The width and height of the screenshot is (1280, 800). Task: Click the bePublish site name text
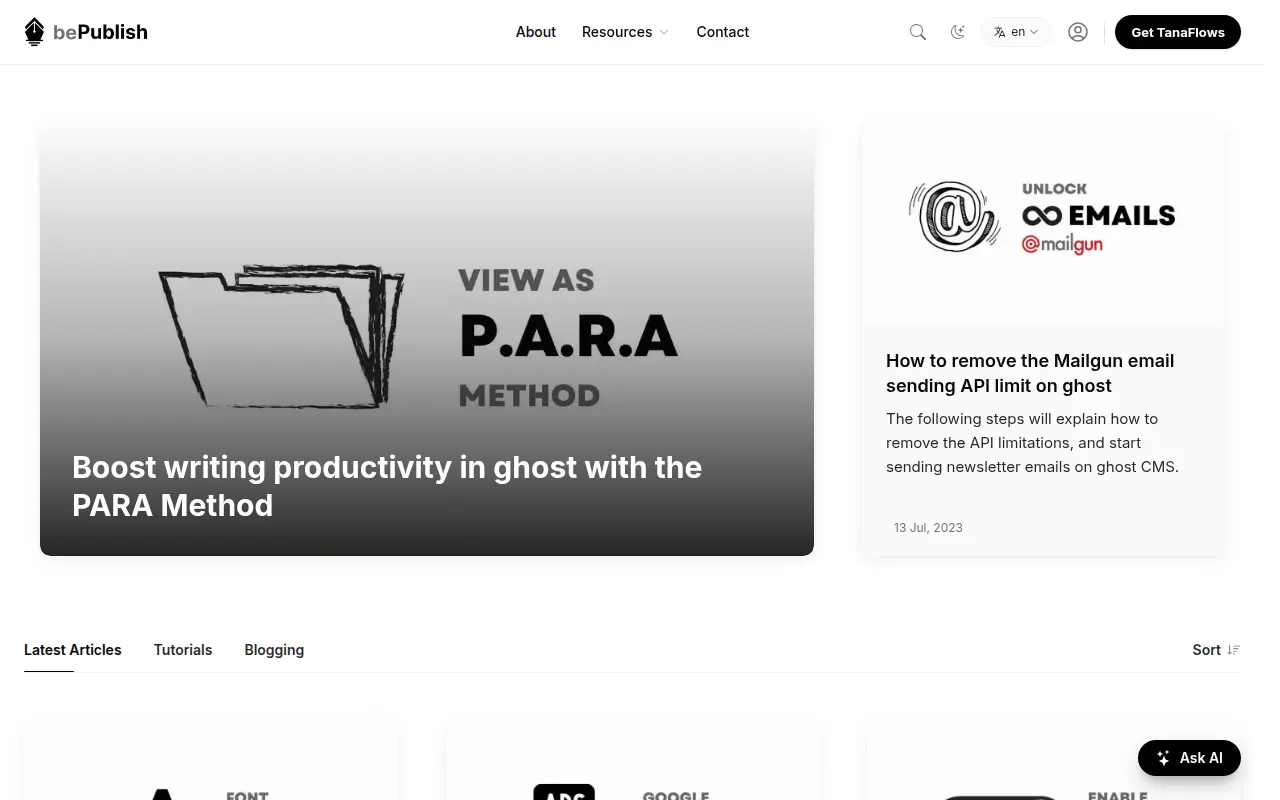click(101, 32)
